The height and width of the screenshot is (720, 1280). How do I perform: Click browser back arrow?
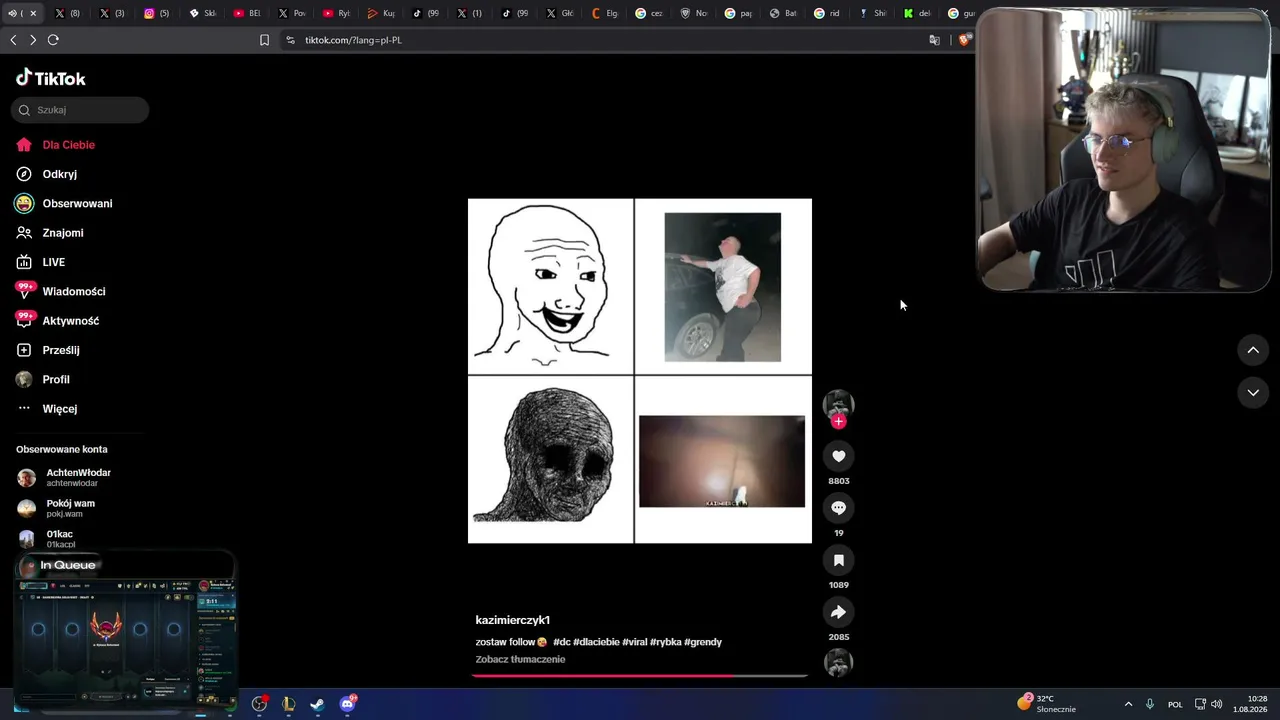[13, 40]
